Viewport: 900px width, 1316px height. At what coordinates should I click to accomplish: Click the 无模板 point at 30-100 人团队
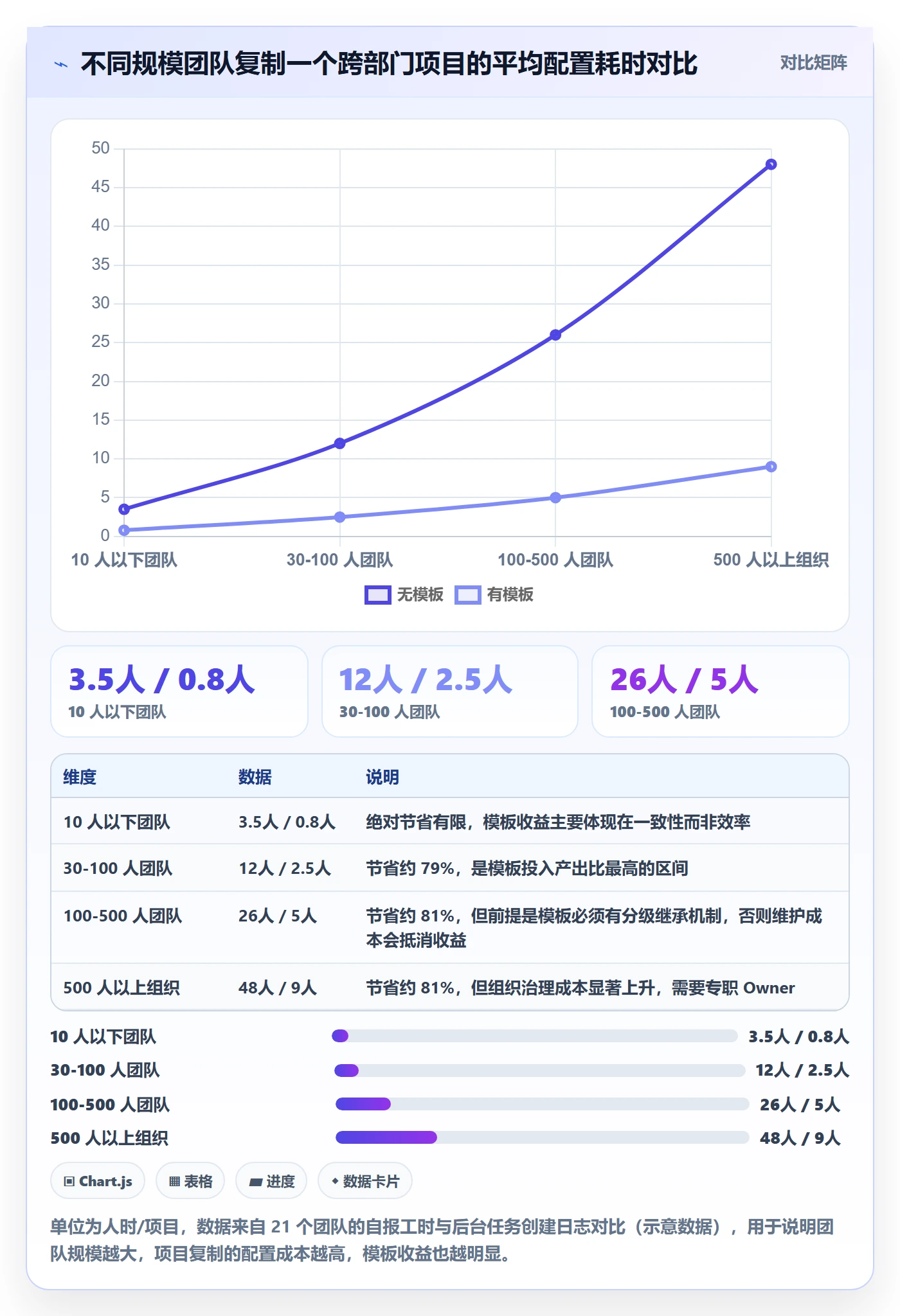(x=340, y=443)
